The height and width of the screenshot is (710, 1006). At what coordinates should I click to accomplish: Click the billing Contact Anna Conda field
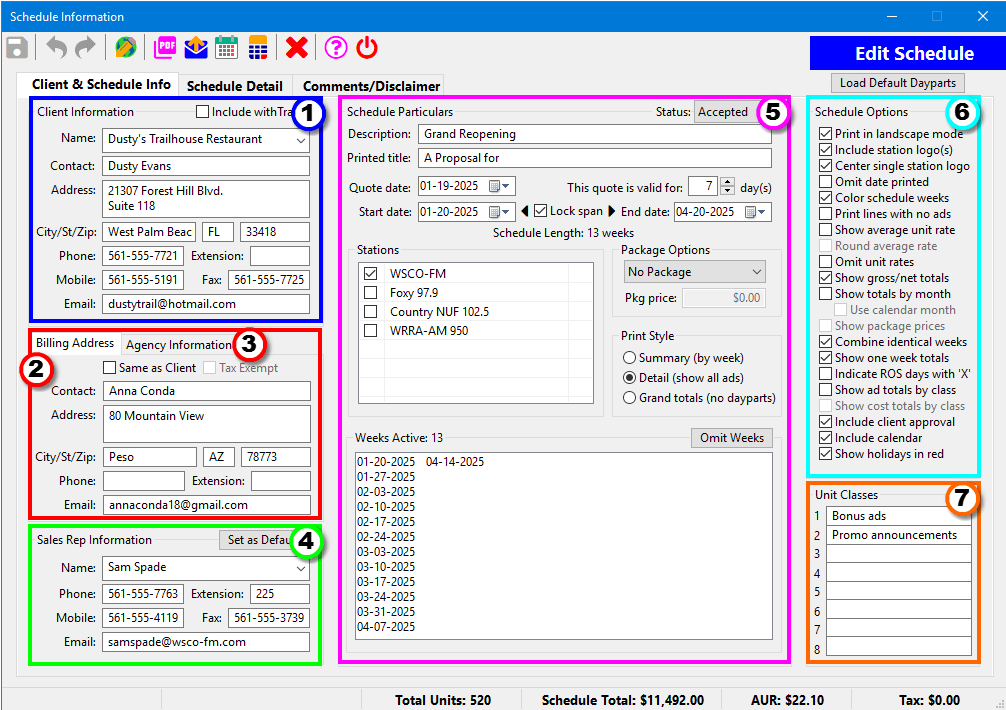tap(207, 391)
